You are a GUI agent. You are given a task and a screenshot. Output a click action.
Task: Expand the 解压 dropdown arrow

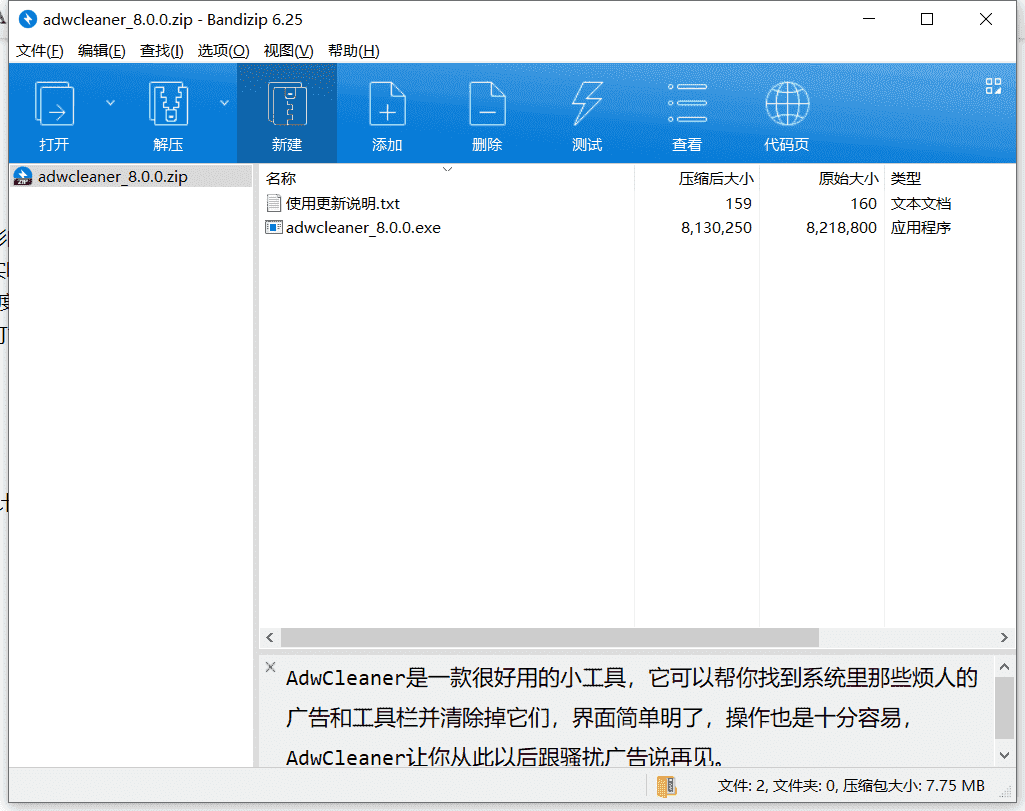(x=224, y=103)
